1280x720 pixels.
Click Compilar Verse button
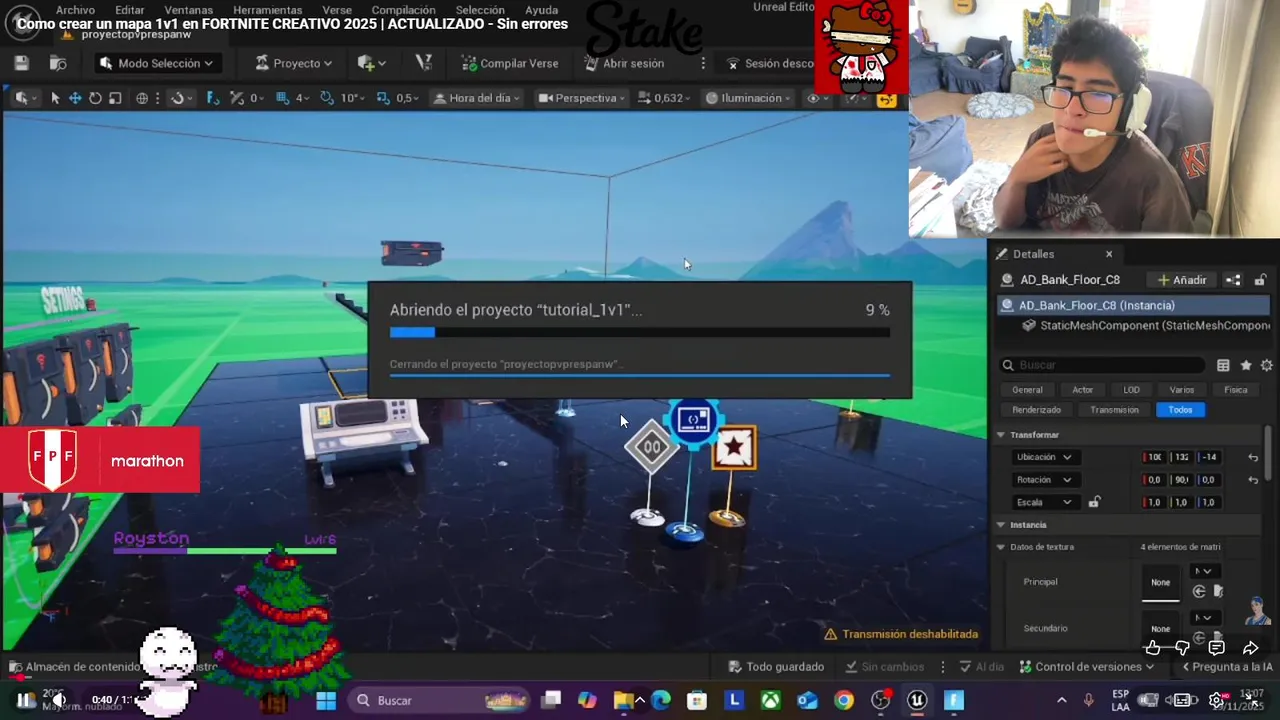510,63
